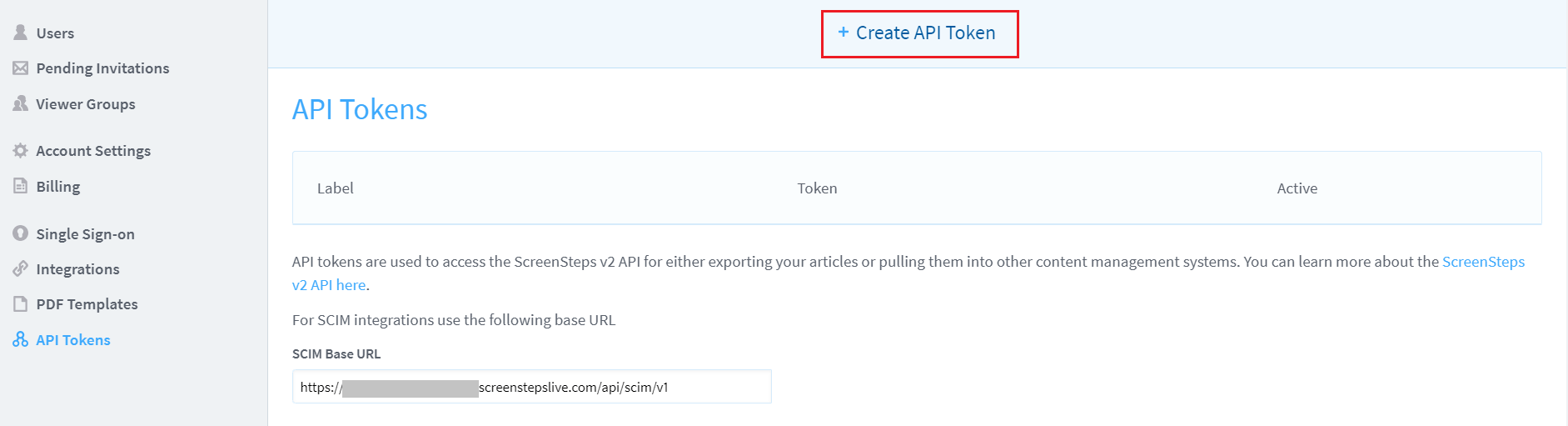The image size is (1568, 426).
Task: Go to Pending Invitations section
Action: click(102, 68)
